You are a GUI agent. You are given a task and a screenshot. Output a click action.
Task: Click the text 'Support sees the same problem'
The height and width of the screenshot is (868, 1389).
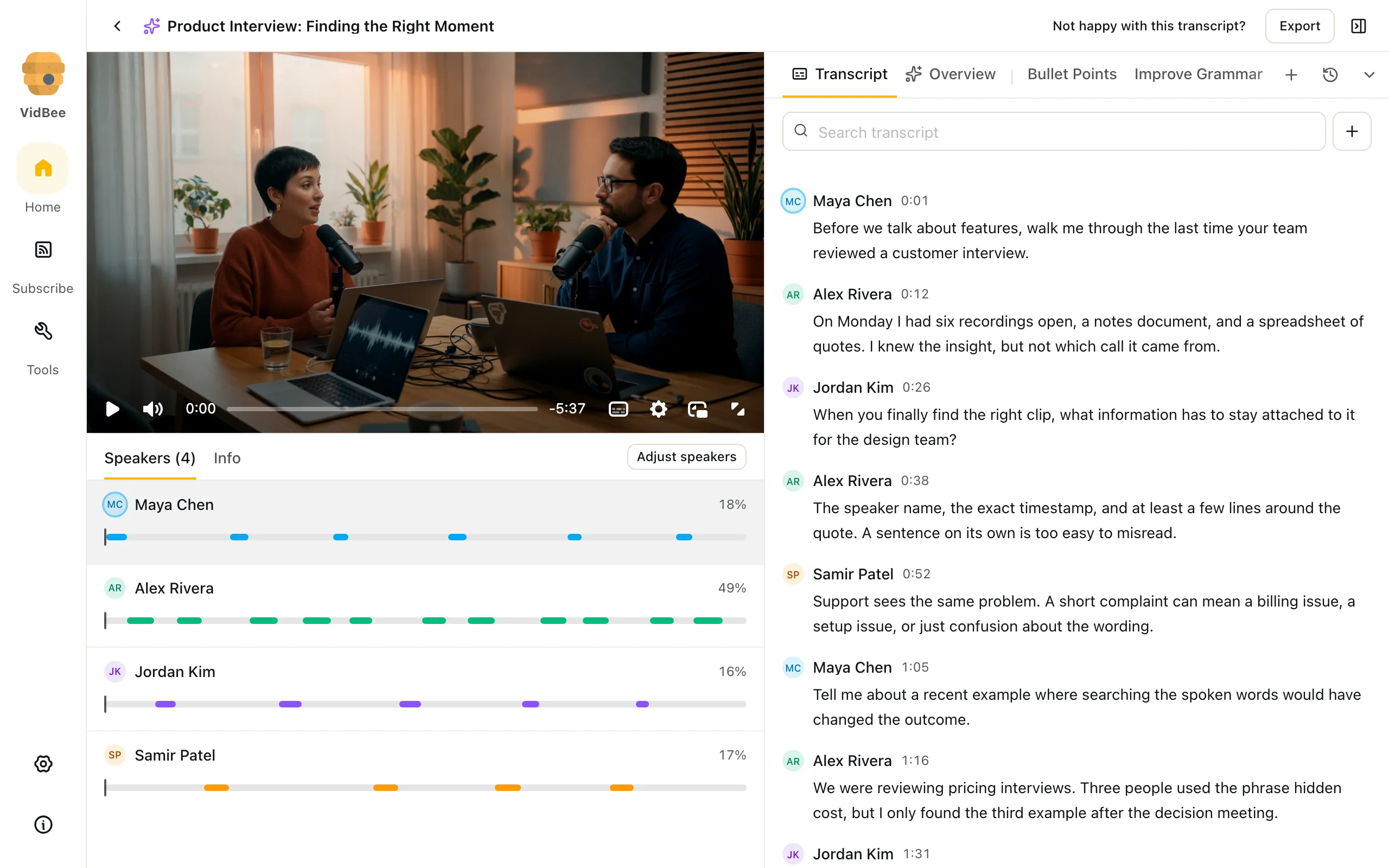point(926,601)
